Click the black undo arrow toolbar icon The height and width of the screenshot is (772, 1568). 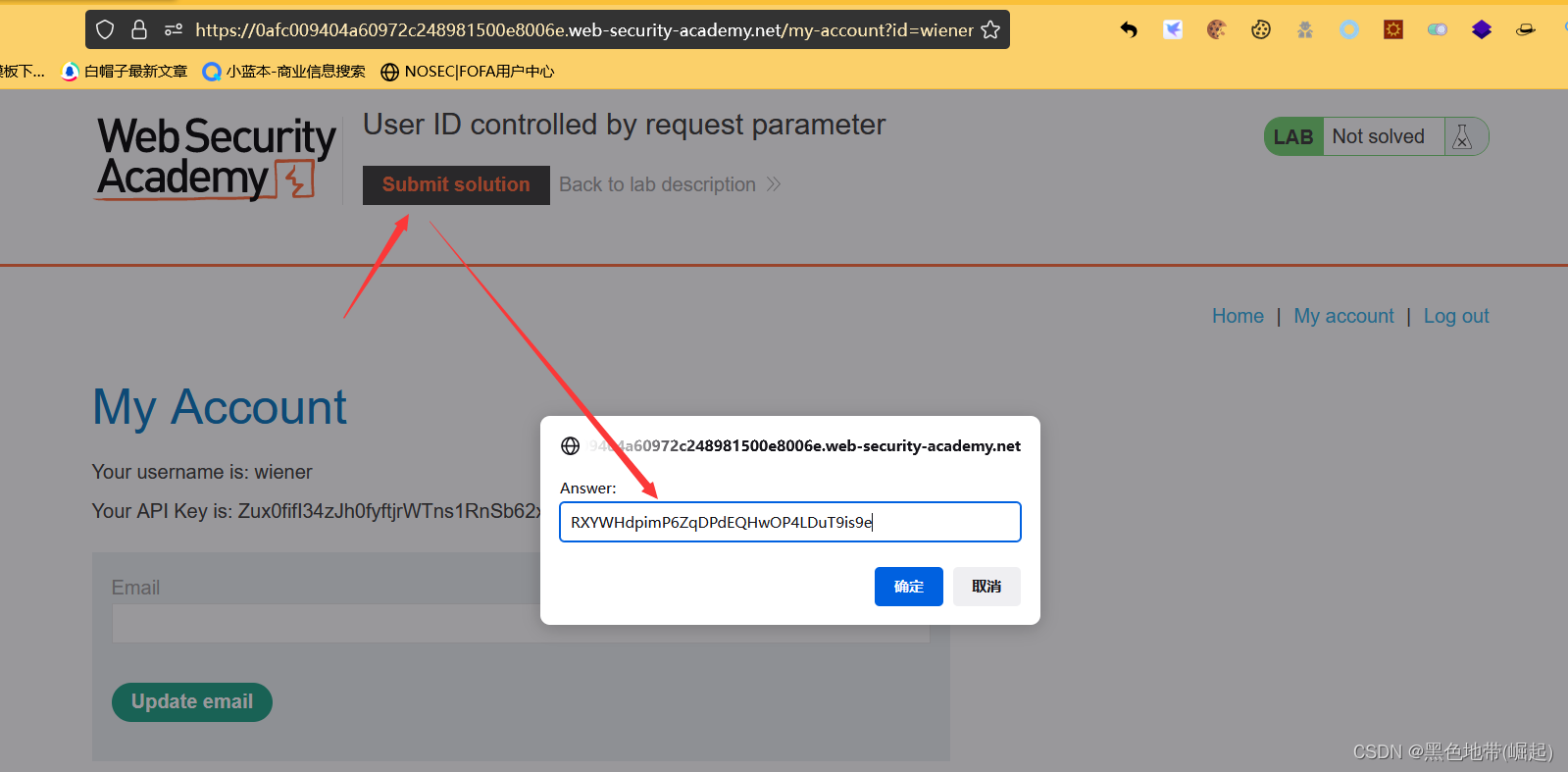pyautogui.click(x=1129, y=29)
